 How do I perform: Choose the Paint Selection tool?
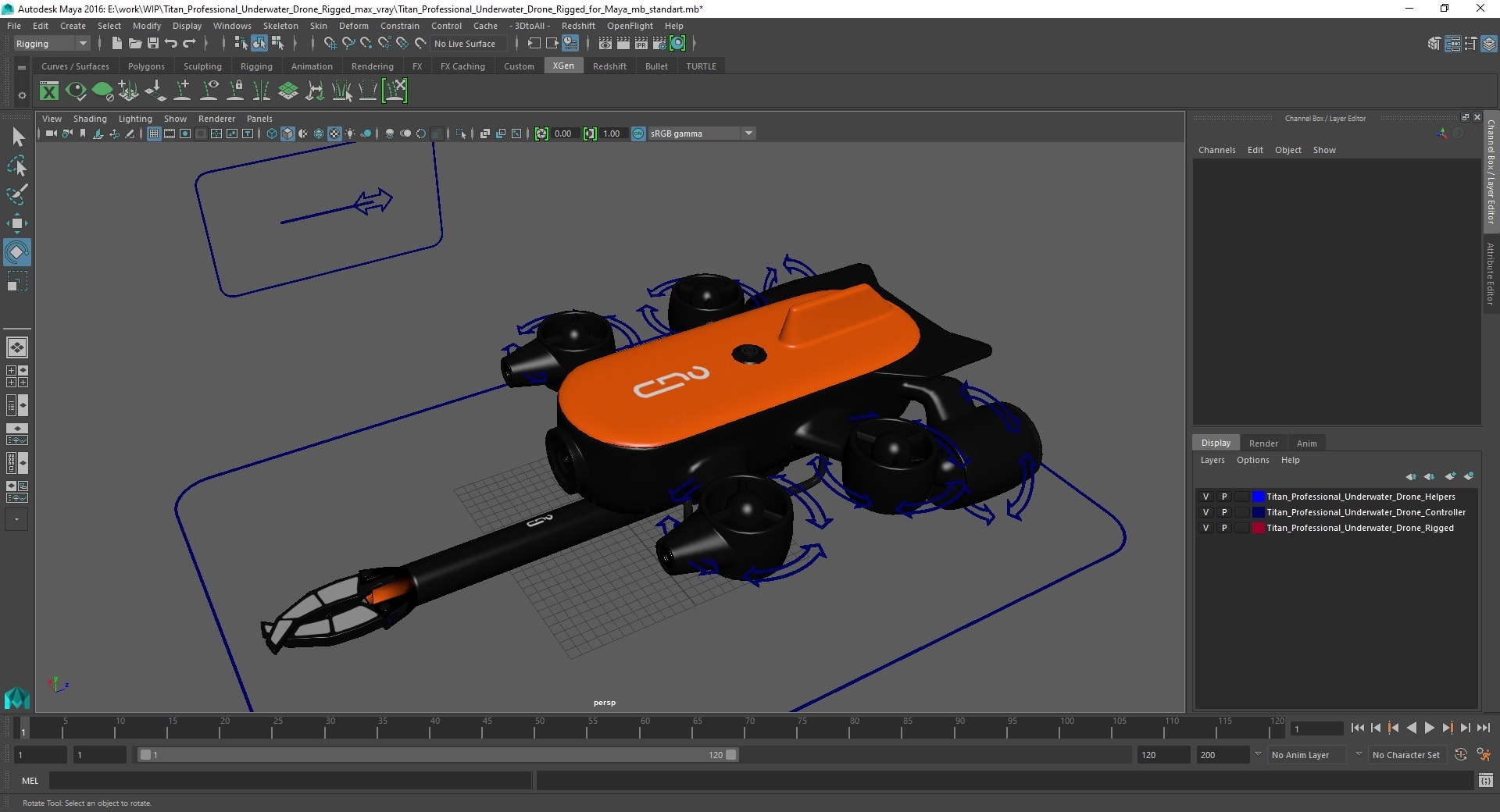17,194
